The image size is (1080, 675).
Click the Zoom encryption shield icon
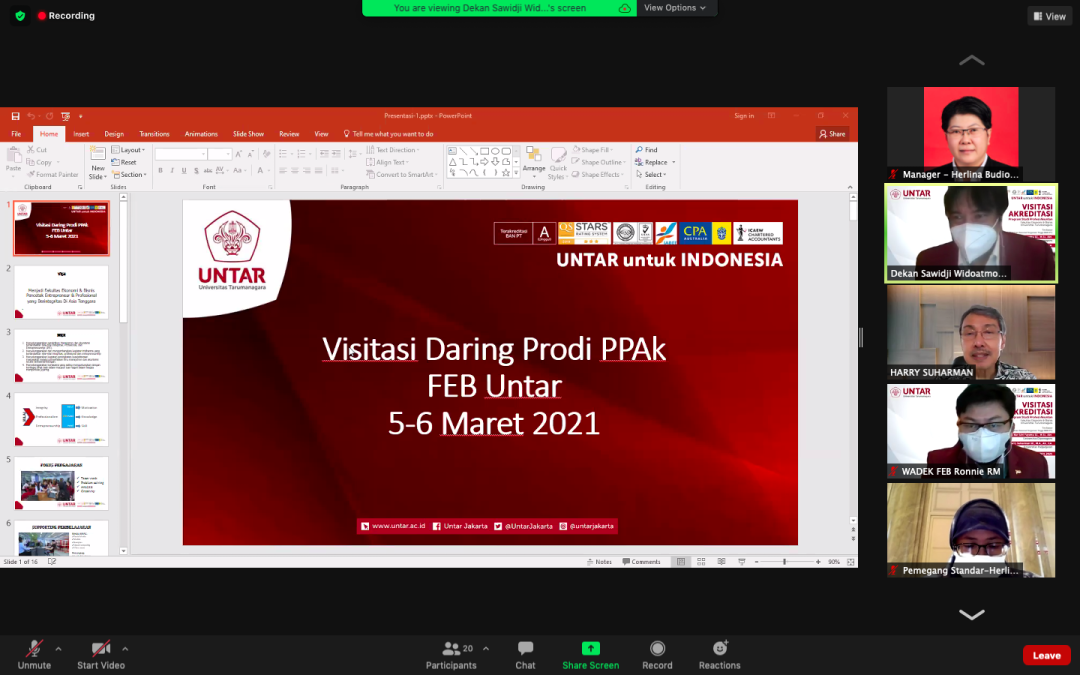(20, 16)
